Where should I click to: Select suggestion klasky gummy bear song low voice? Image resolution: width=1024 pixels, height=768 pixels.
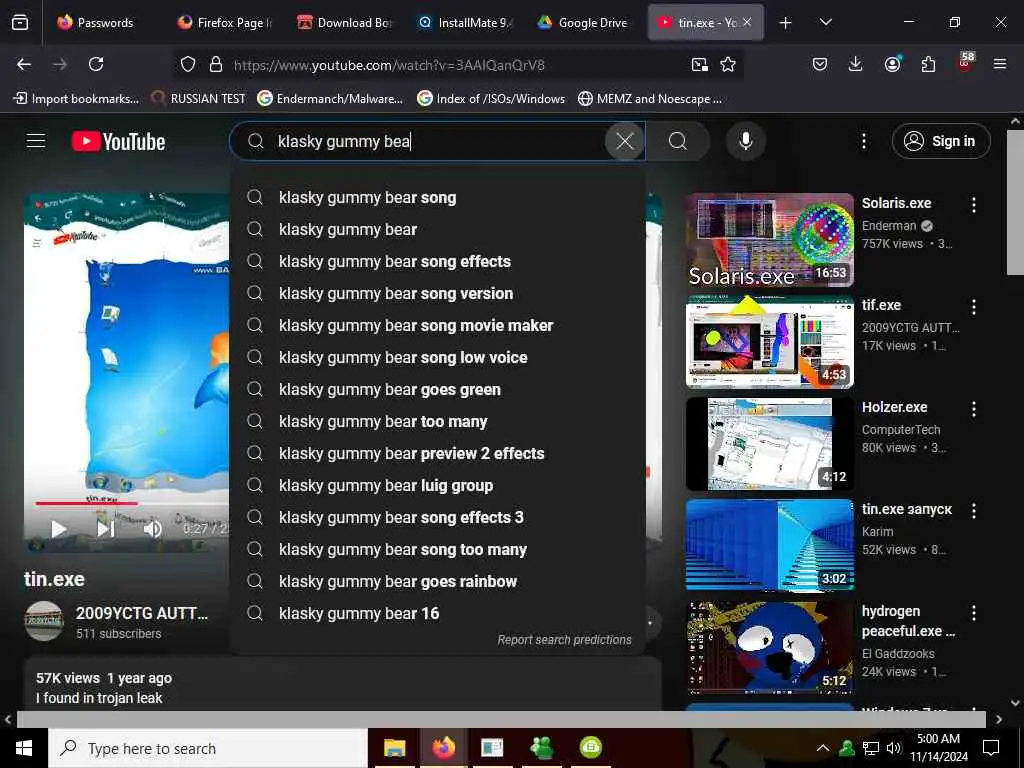click(x=437, y=357)
